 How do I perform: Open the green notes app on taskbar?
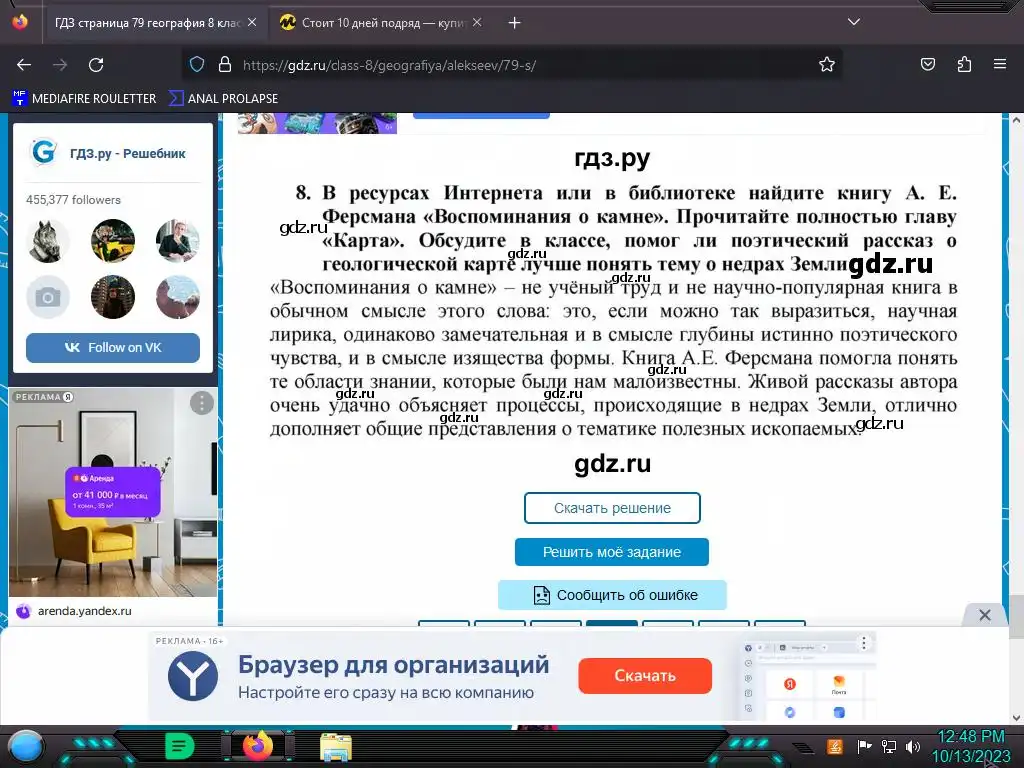[x=180, y=746]
